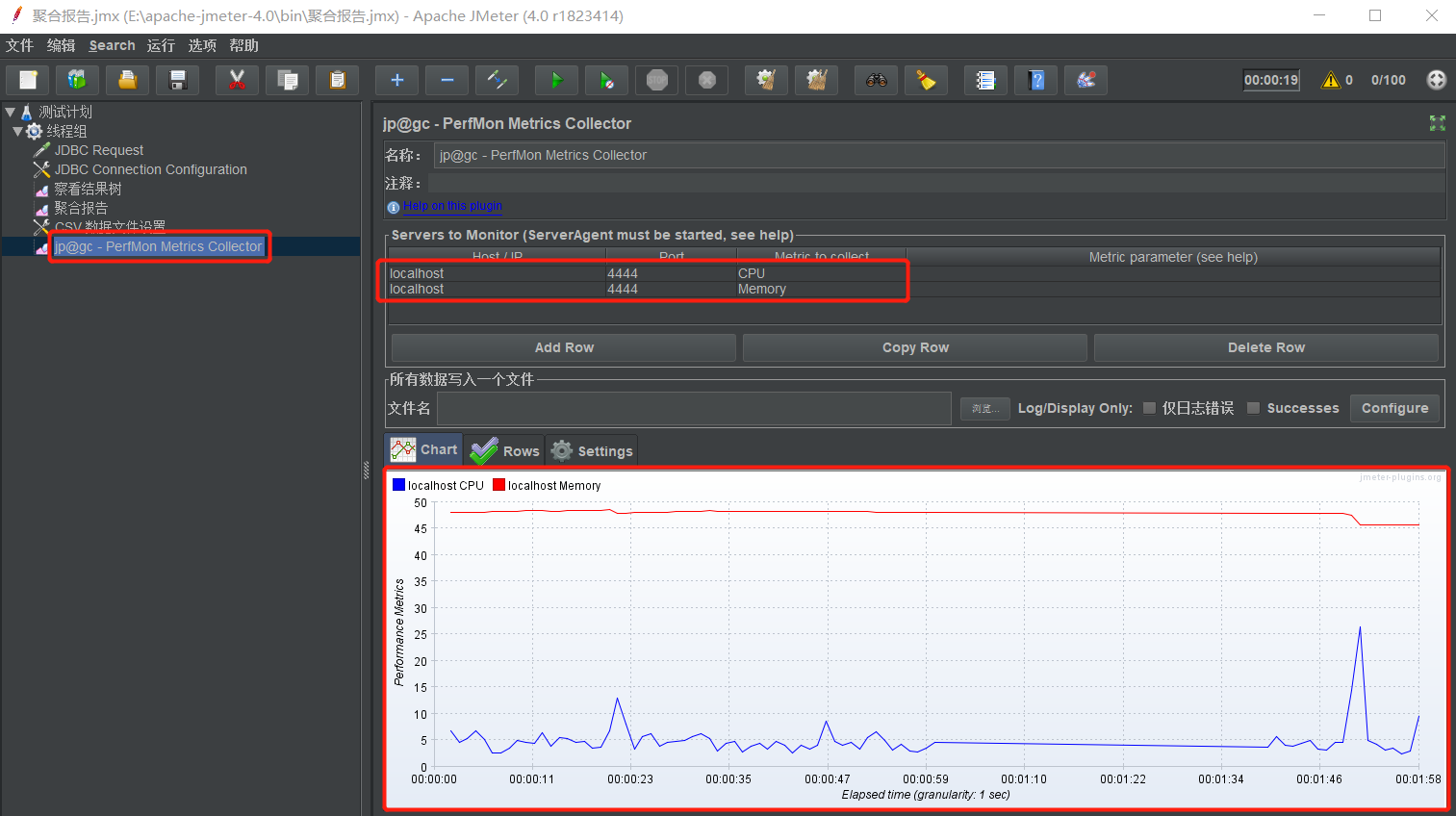
Task: Select 聚合报告 in the tree
Action: (81, 208)
